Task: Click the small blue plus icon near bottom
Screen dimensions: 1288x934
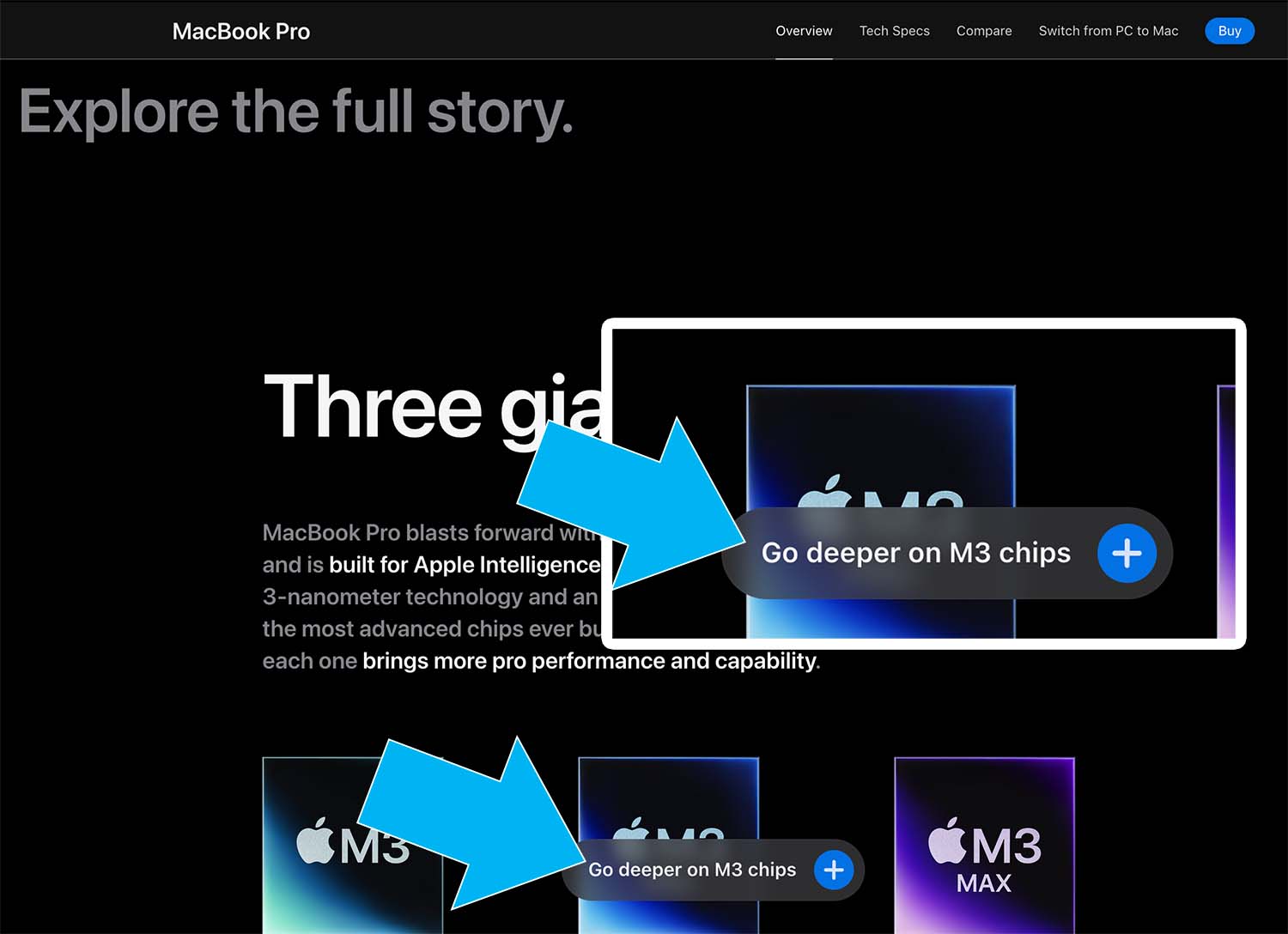Action: click(x=833, y=870)
